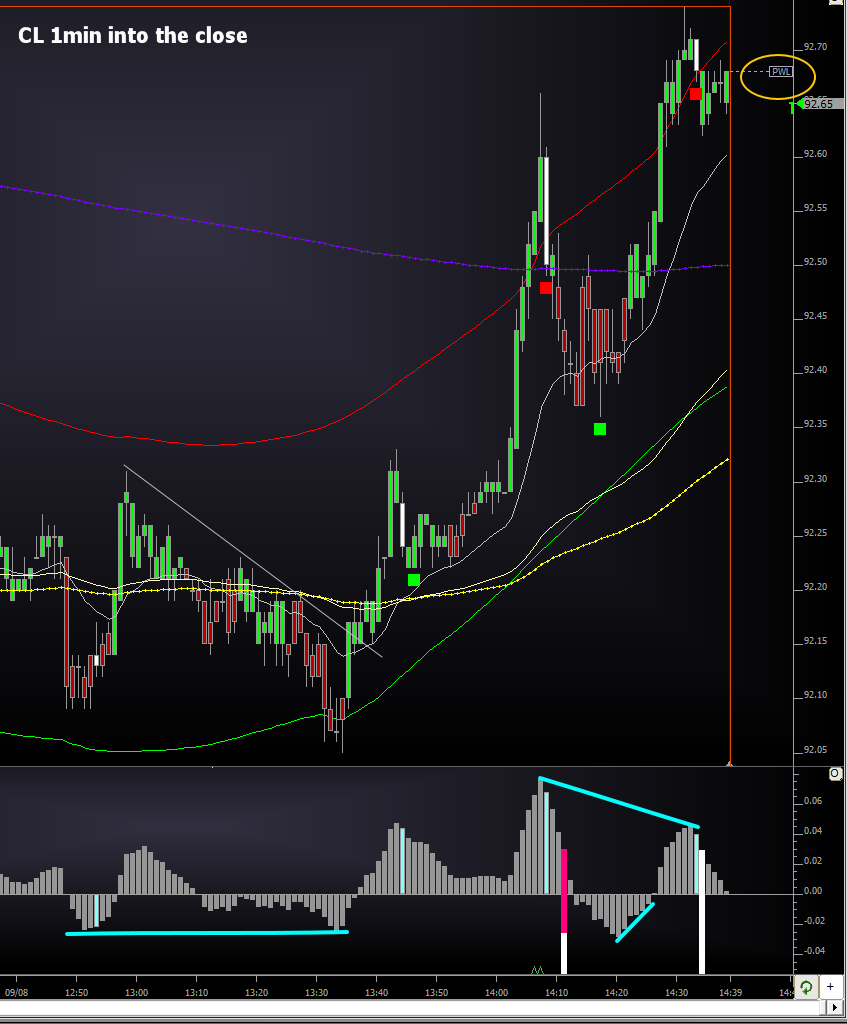Click the 13:30 time axis label
Viewport: 847px width, 1024px height.
point(317,993)
